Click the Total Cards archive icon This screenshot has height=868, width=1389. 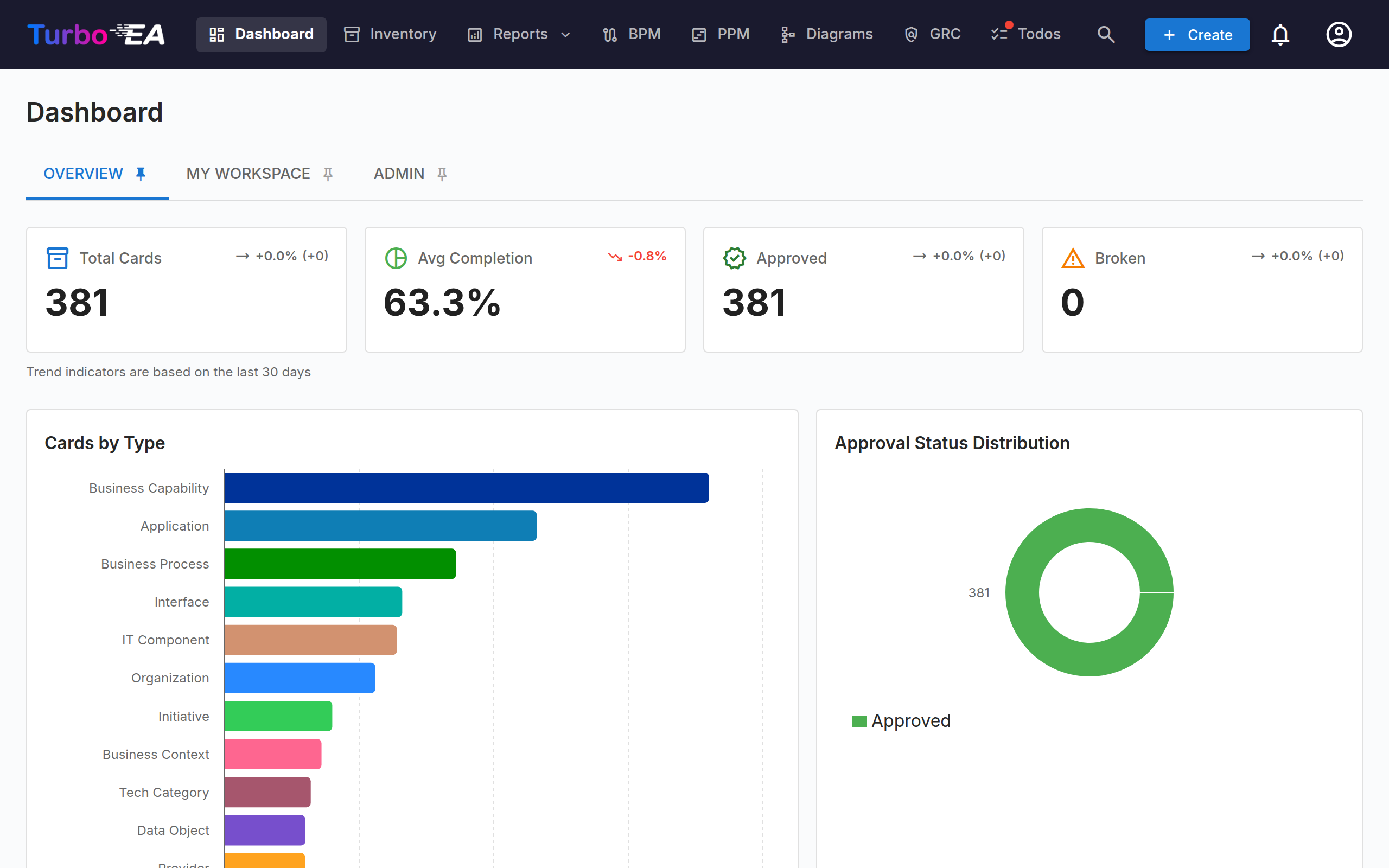click(57, 258)
